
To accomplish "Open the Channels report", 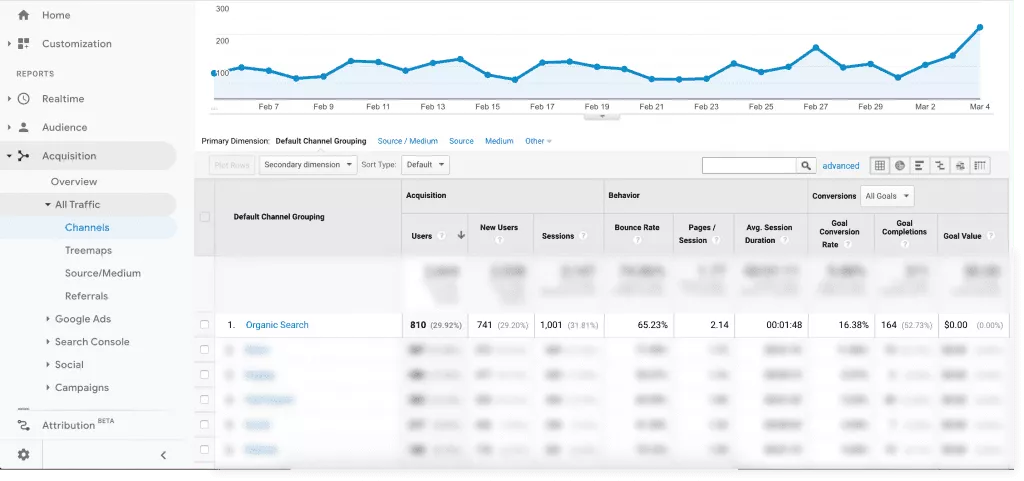I will tap(87, 227).
